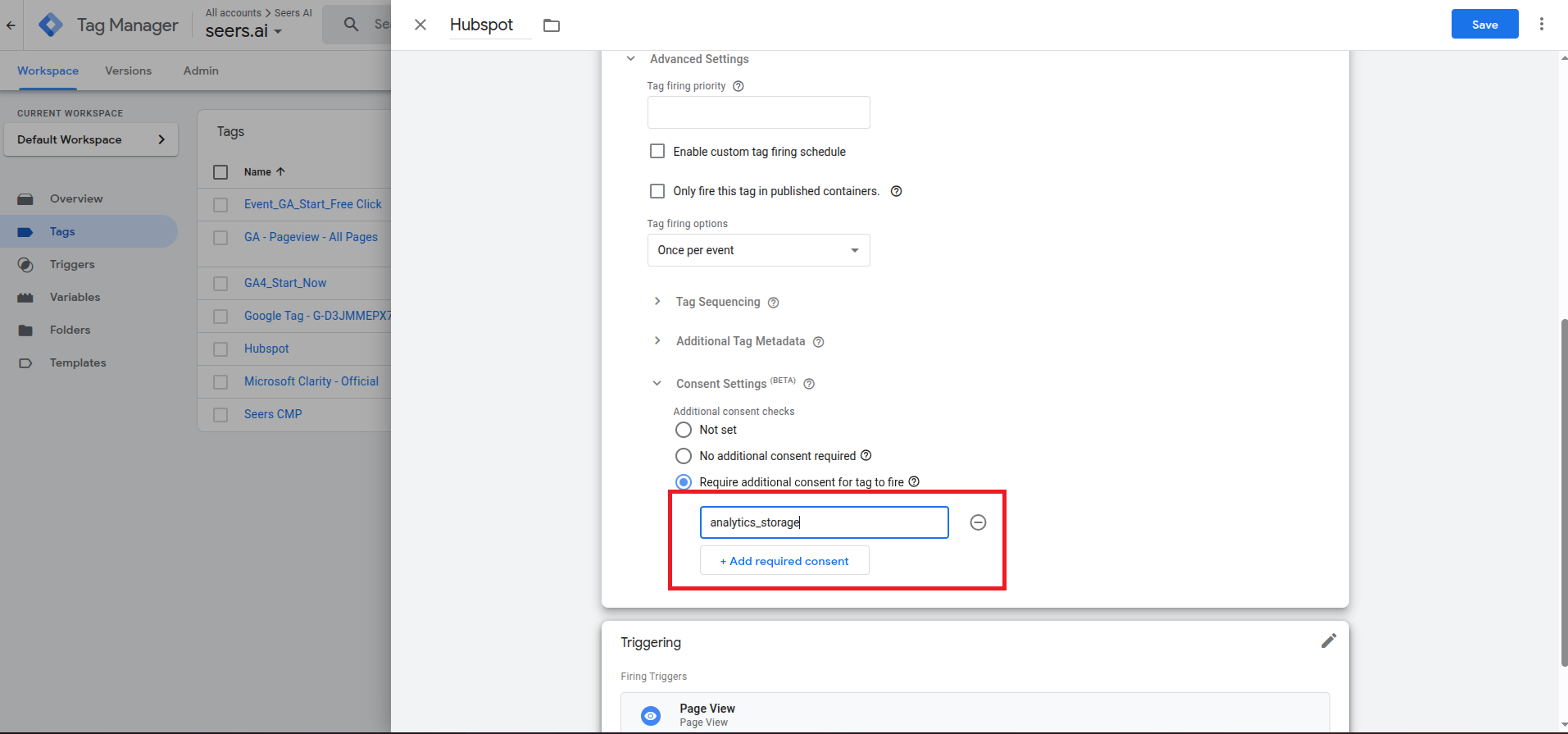Check the Microsoft Clarity - Official row
1568x734 pixels.
220,382
